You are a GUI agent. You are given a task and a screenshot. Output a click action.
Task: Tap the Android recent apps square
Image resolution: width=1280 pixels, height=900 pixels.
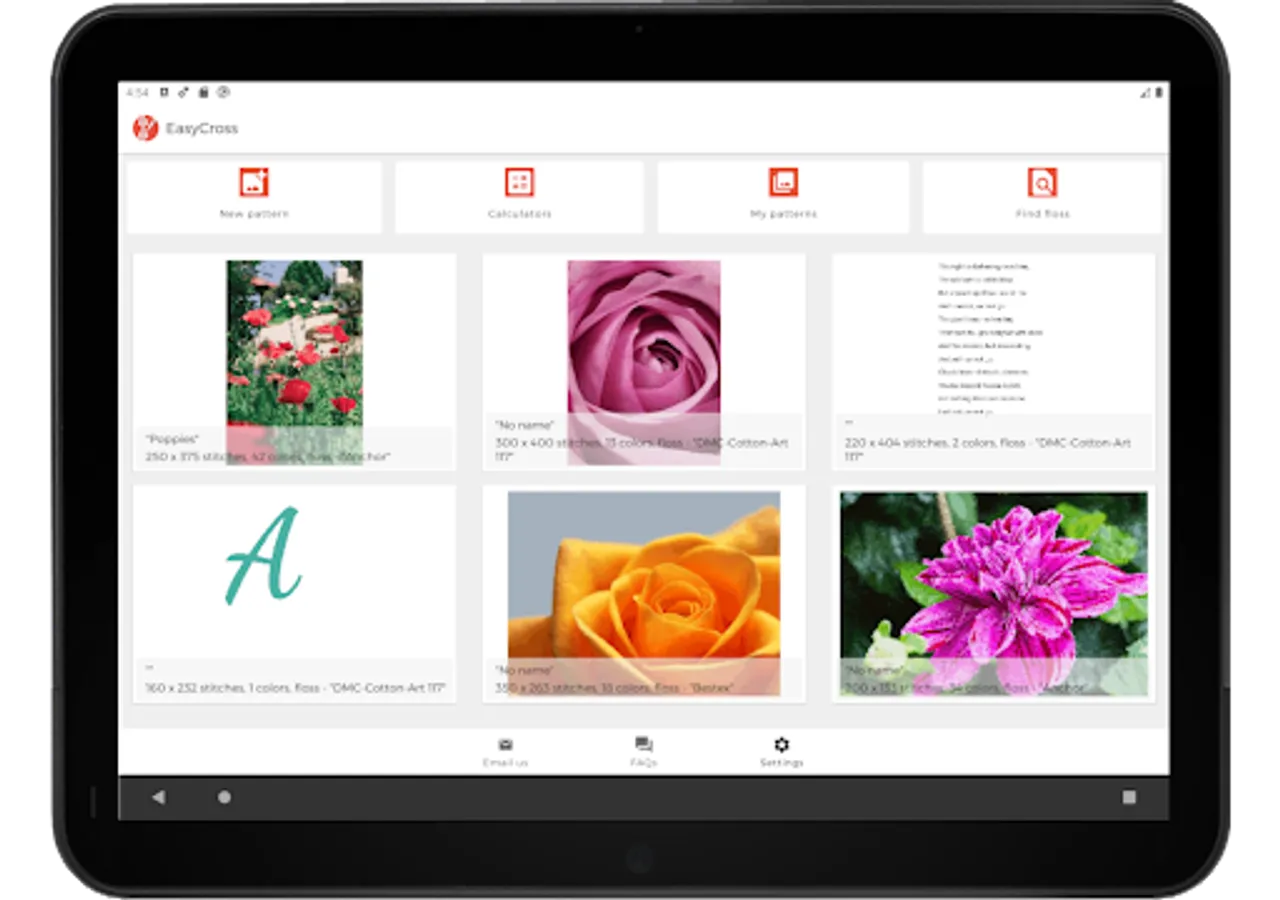[1129, 797]
